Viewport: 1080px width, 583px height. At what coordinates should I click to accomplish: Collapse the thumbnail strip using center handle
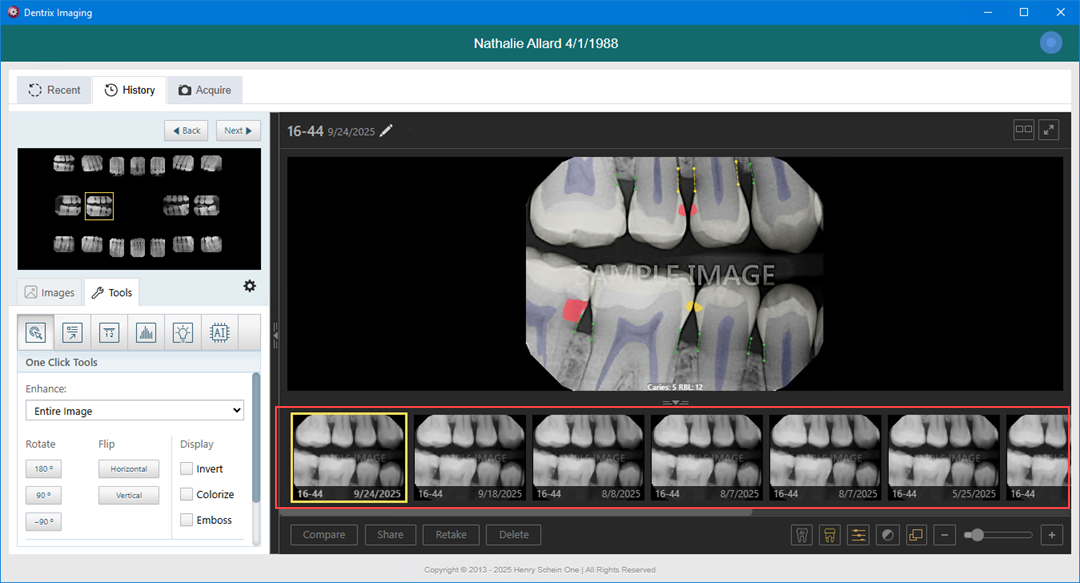click(675, 402)
